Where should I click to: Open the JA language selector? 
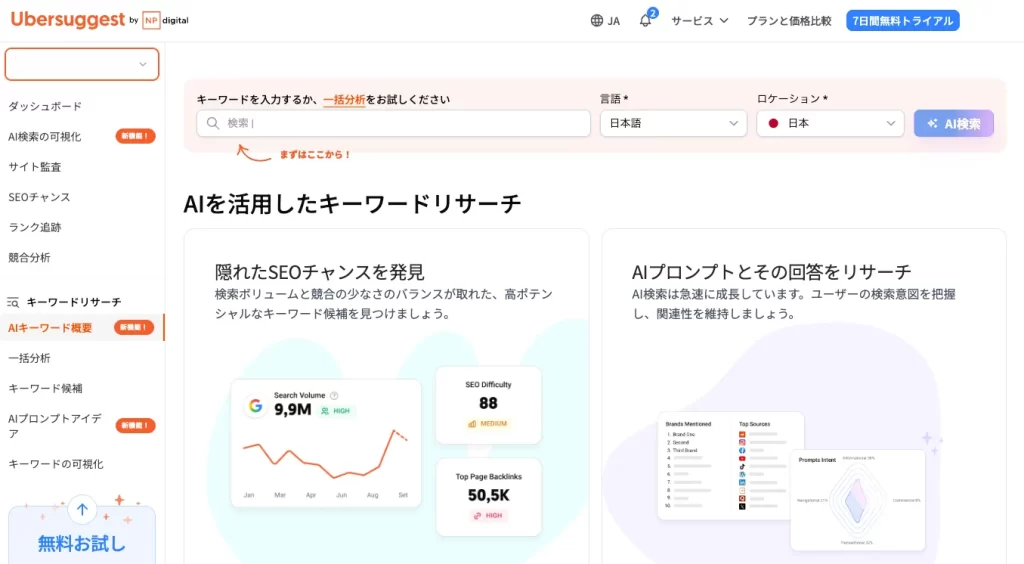605,20
